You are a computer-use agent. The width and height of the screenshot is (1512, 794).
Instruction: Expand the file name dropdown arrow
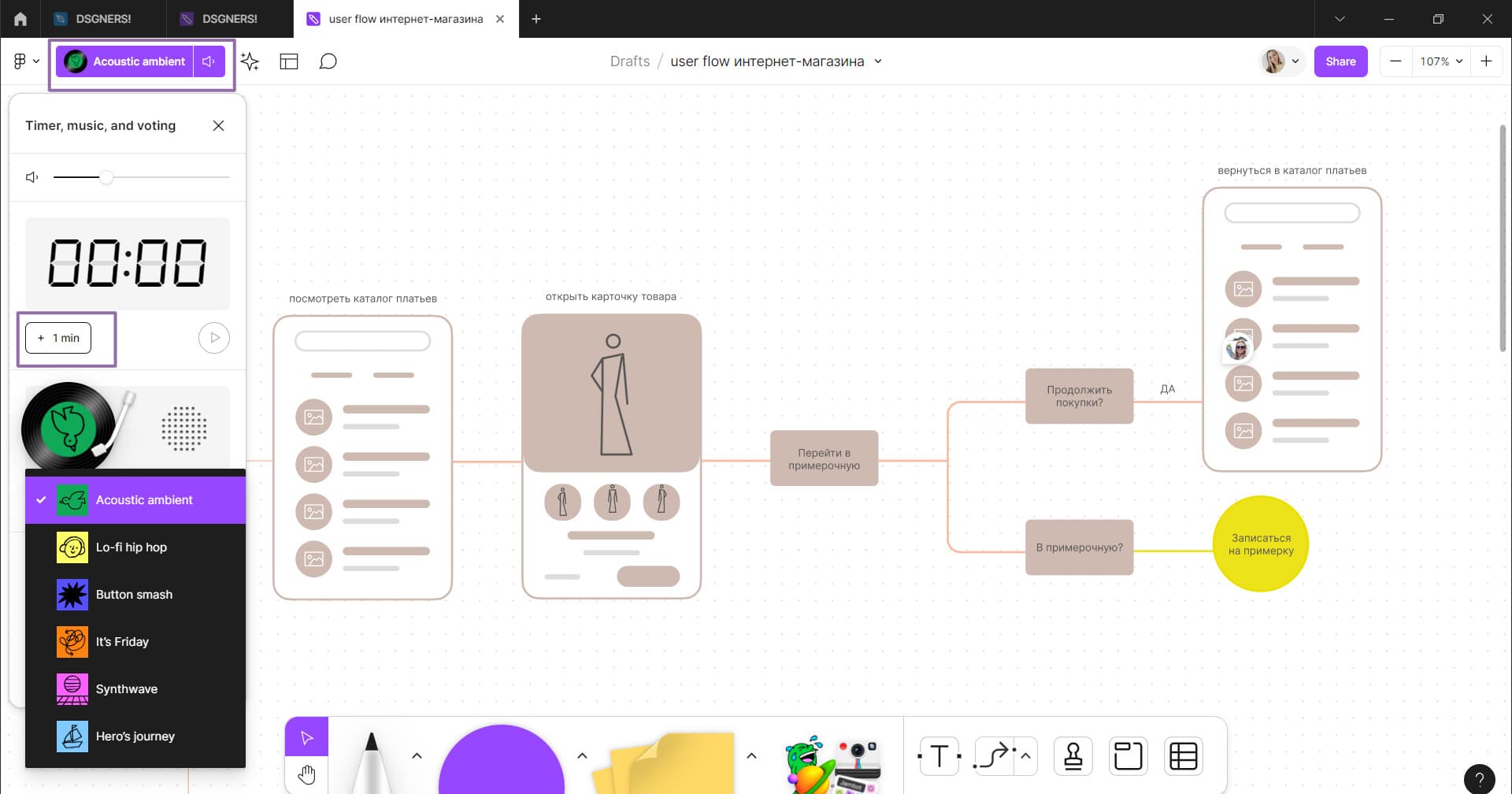tap(878, 61)
